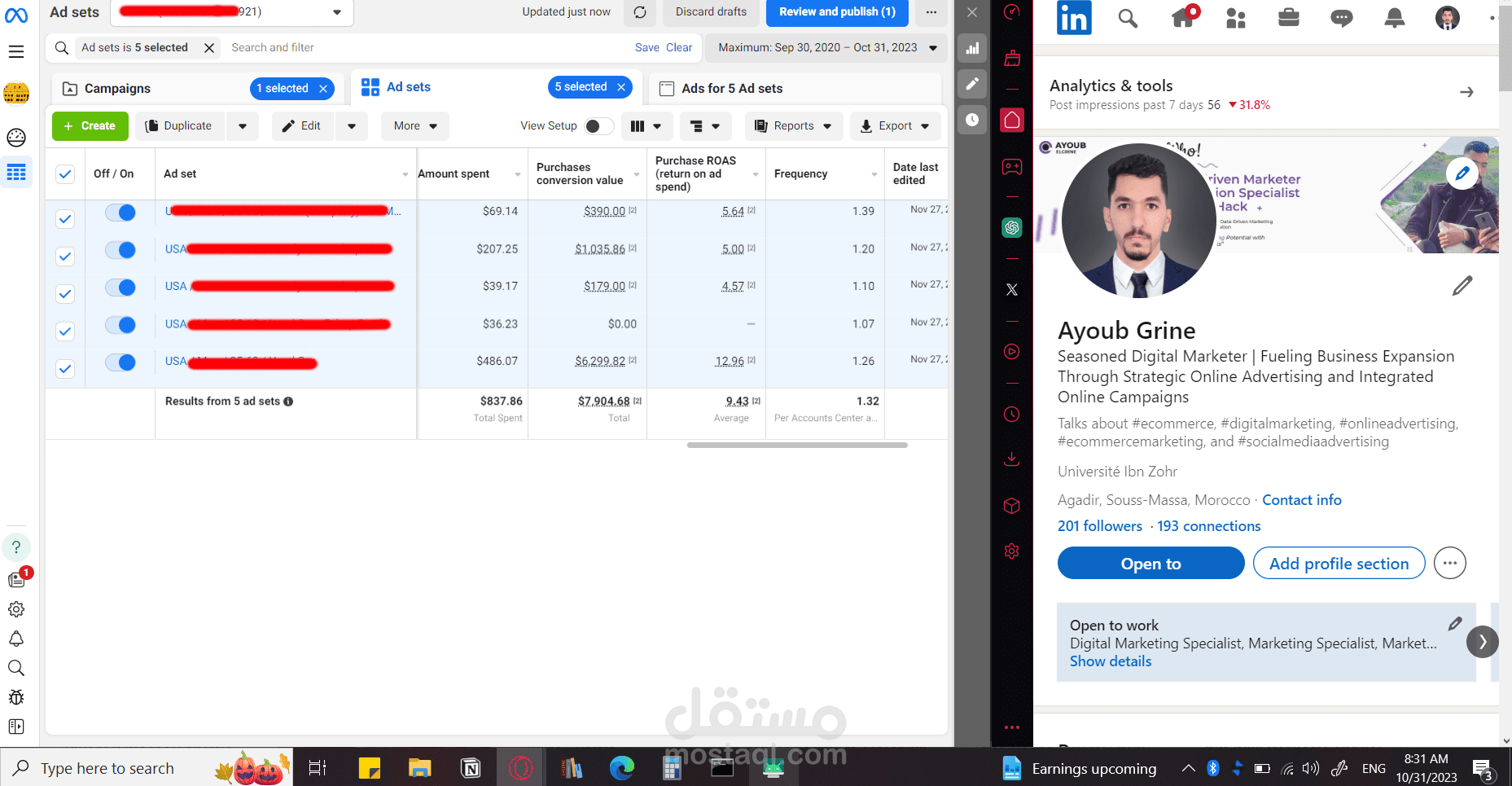Turn off the $69.14 ad set toggle
This screenshot has width=1512, height=786.
pyautogui.click(x=121, y=213)
